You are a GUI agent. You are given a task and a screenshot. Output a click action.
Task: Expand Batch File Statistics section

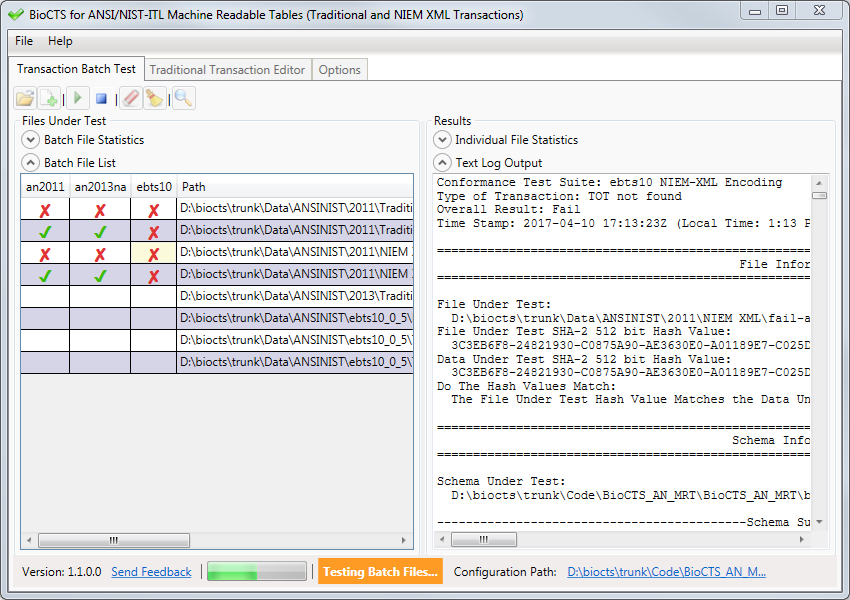[x=31, y=140]
